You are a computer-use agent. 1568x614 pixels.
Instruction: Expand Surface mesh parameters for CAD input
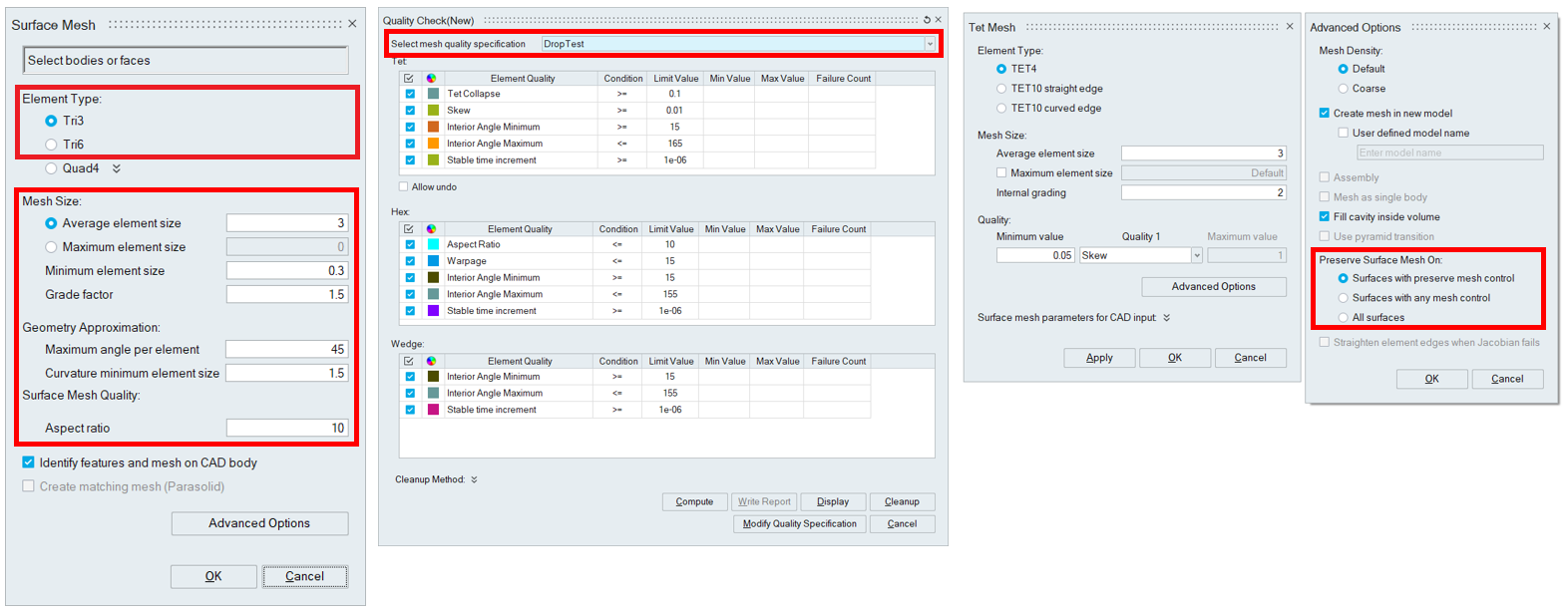[x=1166, y=318]
